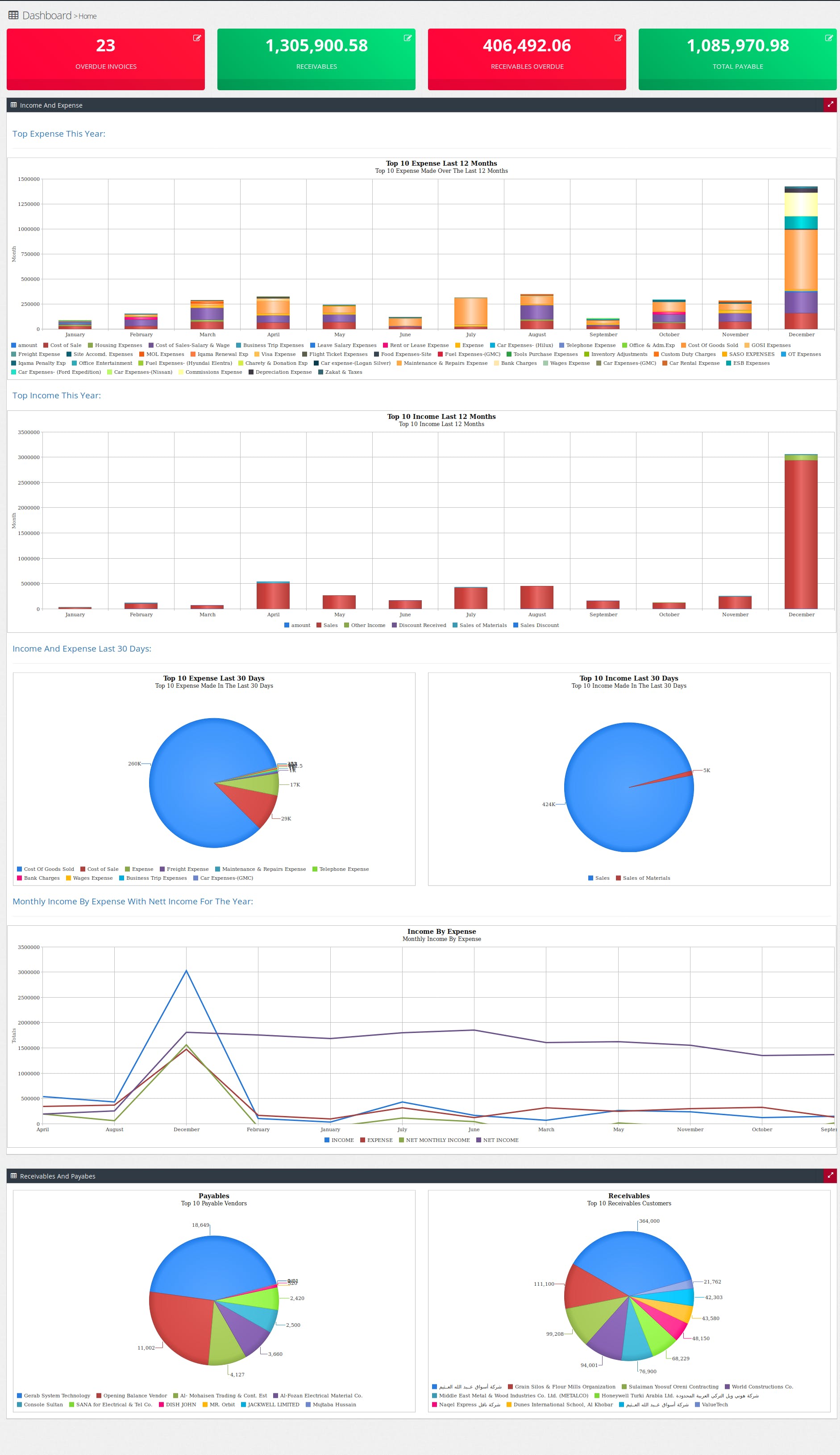Click Zakat & Taxes color swatch in expense legend
The height and width of the screenshot is (1455, 840).
321,372
